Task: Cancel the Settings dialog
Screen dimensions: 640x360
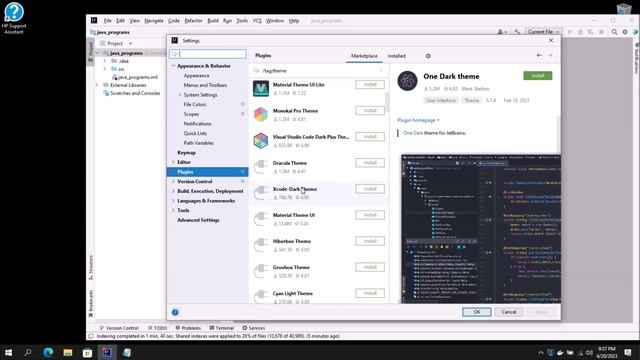Action: [509, 312]
